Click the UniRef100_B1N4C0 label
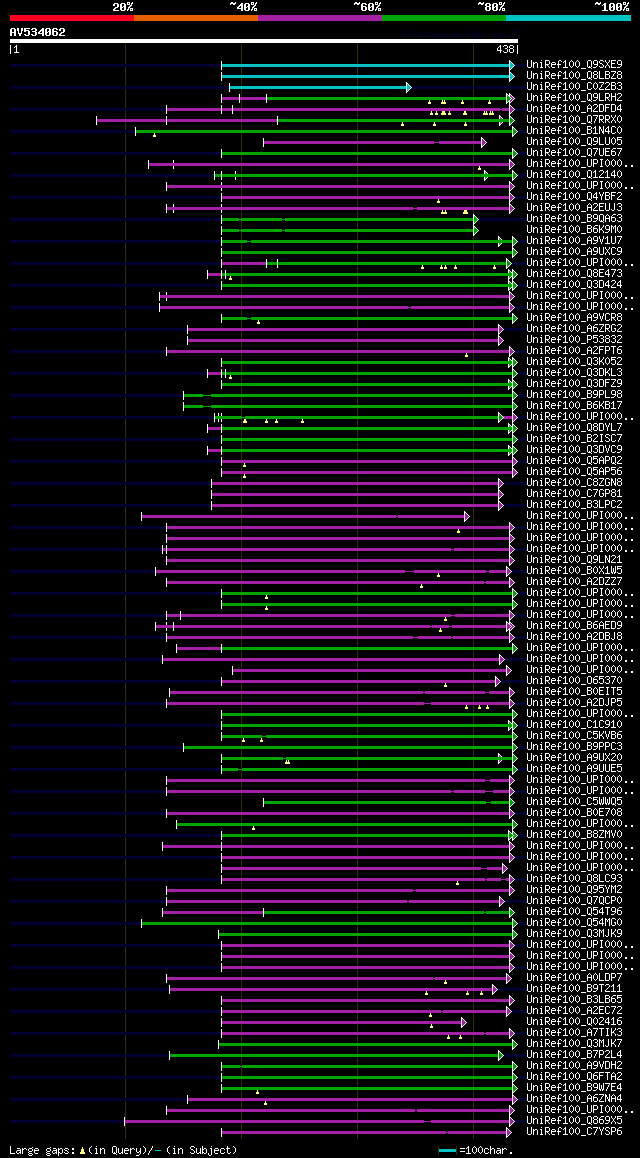640x1158 pixels. (x=574, y=131)
